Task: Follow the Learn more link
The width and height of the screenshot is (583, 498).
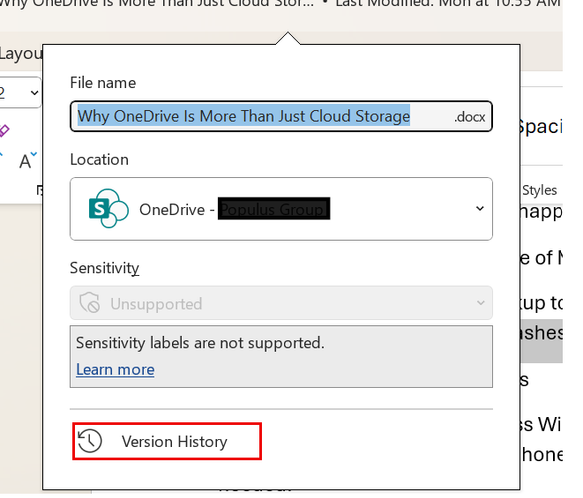Action: click(x=115, y=370)
